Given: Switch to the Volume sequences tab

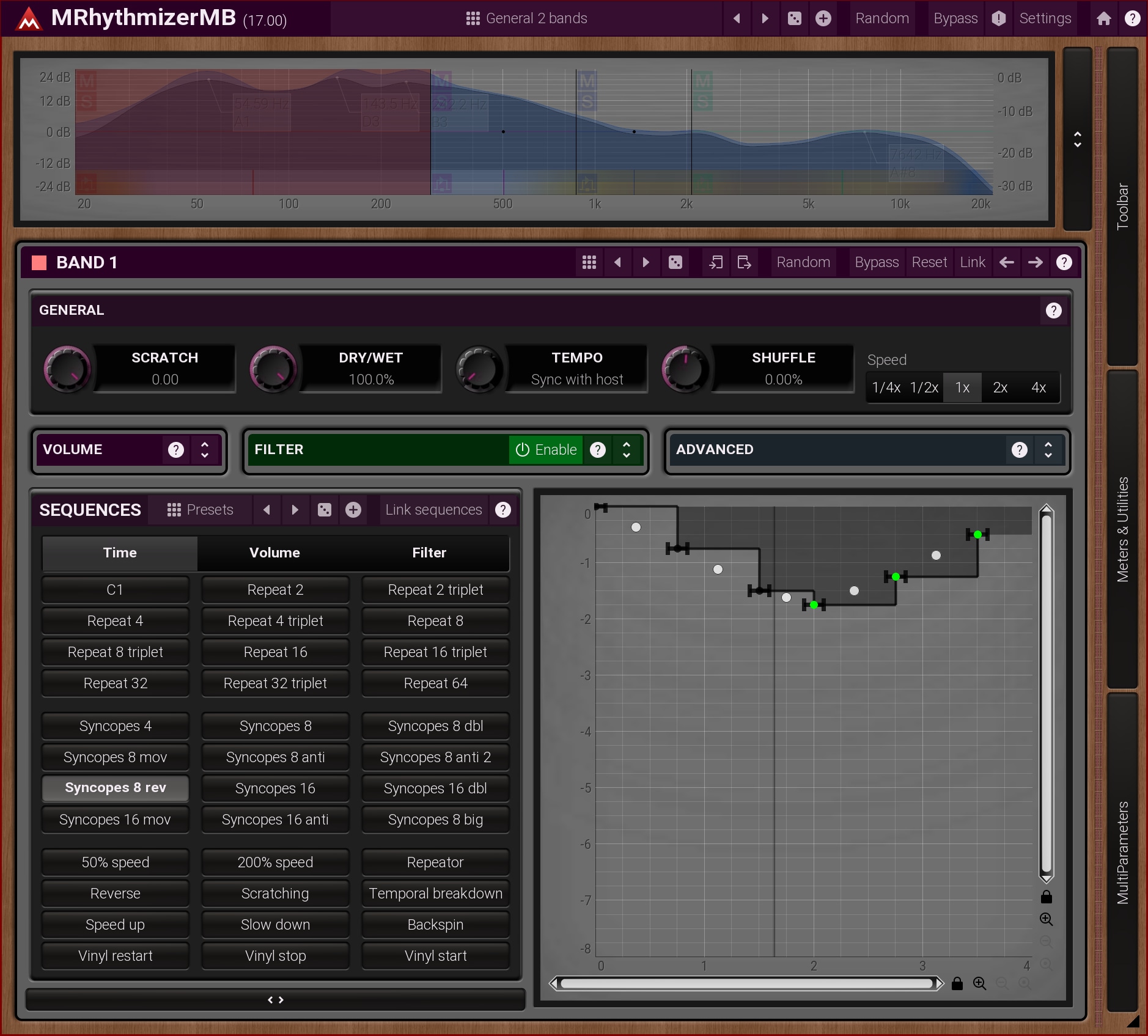Looking at the screenshot, I should pos(274,553).
